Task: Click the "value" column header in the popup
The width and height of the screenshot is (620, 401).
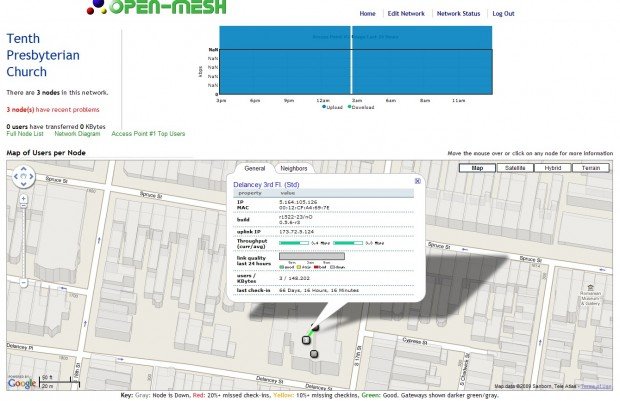Action: [287, 193]
